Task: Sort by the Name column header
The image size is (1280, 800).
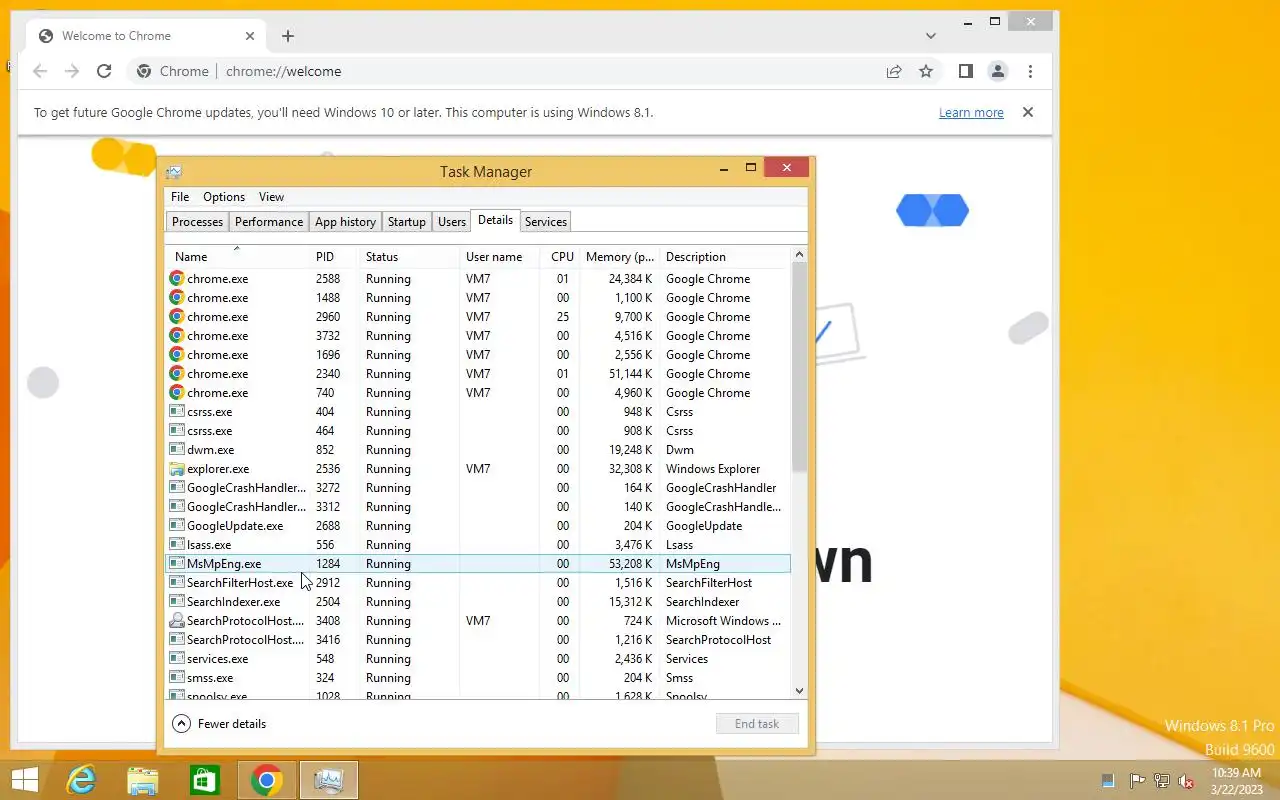Action: tap(237, 257)
